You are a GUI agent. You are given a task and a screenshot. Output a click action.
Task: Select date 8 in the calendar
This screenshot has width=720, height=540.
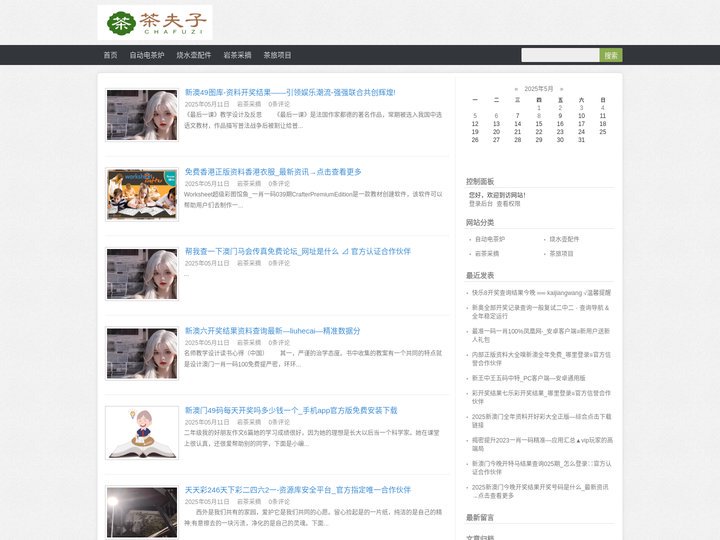pyautogui.click(x=539, y=116)
